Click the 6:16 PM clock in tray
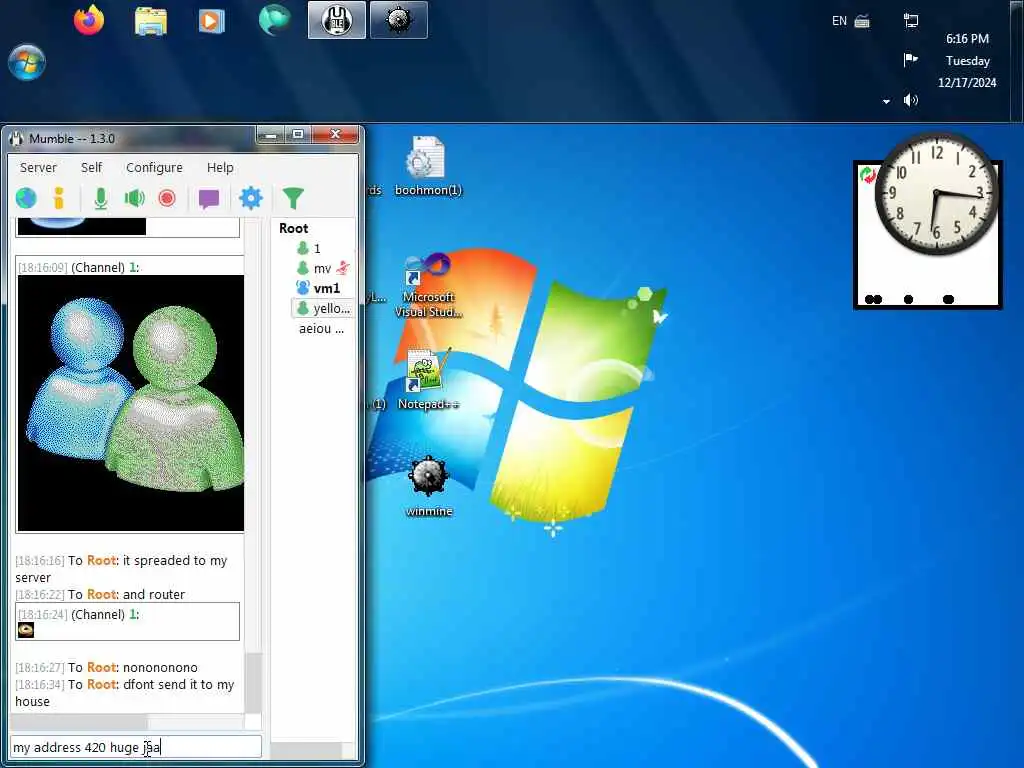 [967, 39]
